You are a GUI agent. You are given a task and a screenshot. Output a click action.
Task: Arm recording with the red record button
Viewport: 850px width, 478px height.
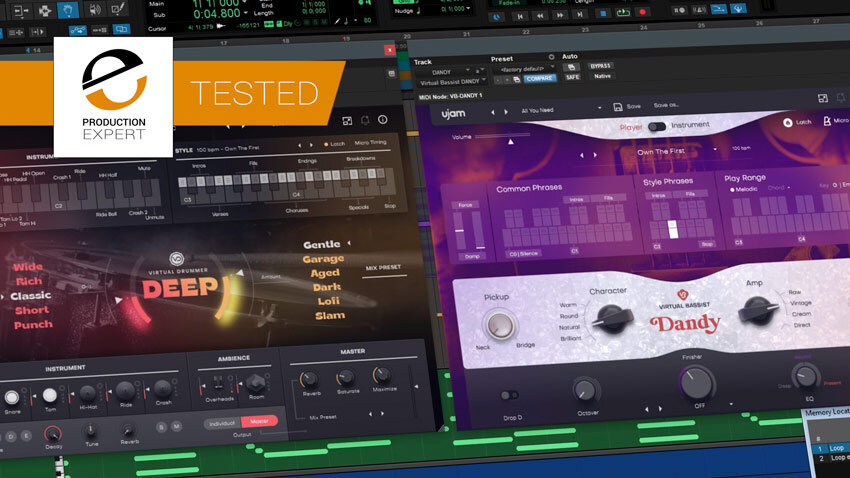coord(642,12)
